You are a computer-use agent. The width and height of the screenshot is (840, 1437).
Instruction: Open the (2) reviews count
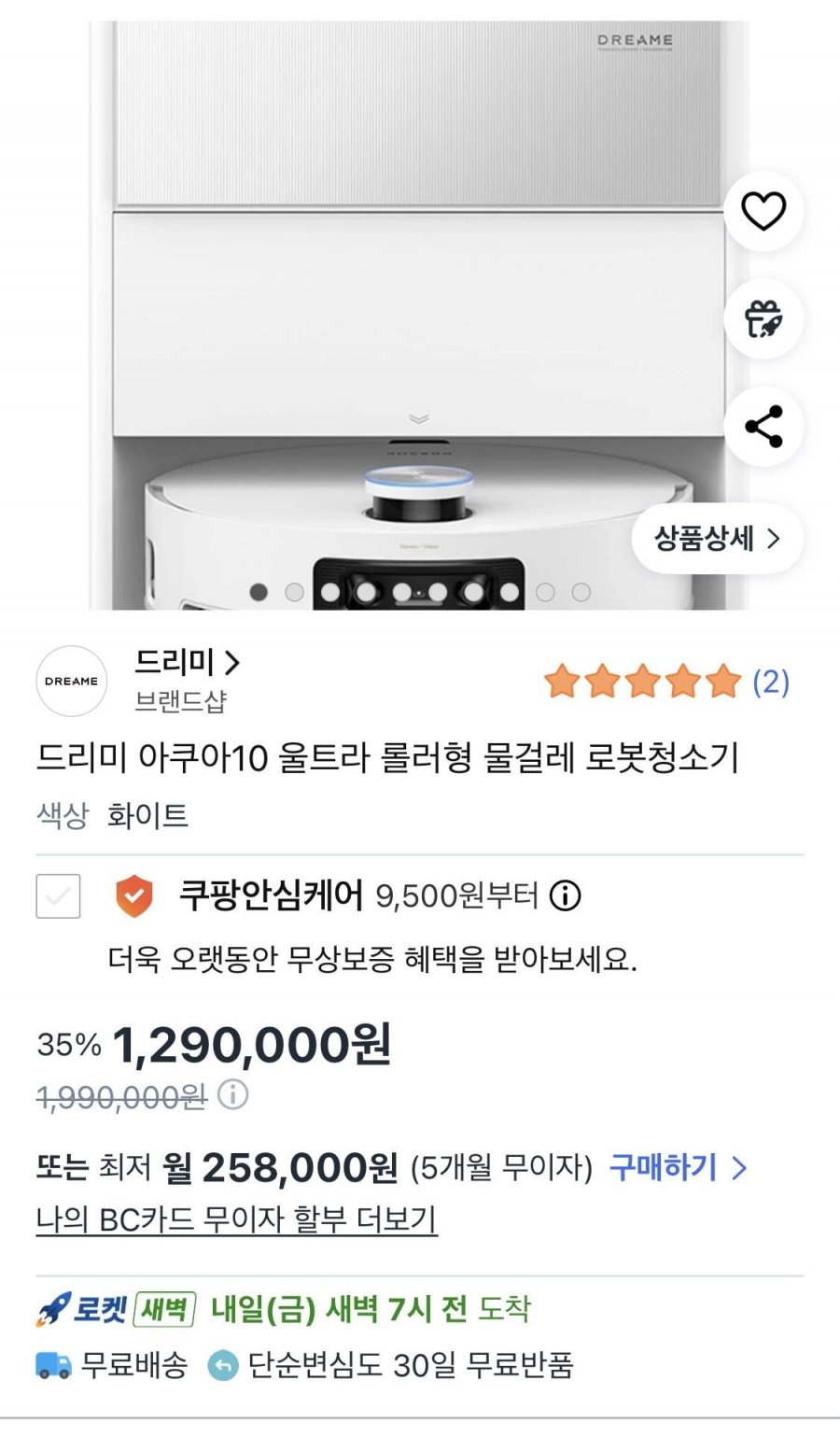(x=771, y=682)
